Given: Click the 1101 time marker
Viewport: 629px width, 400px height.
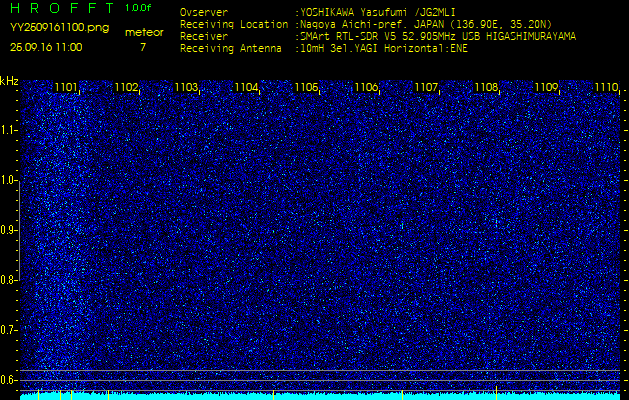Looking at the screenshot, I should click(x=67, y=88).
